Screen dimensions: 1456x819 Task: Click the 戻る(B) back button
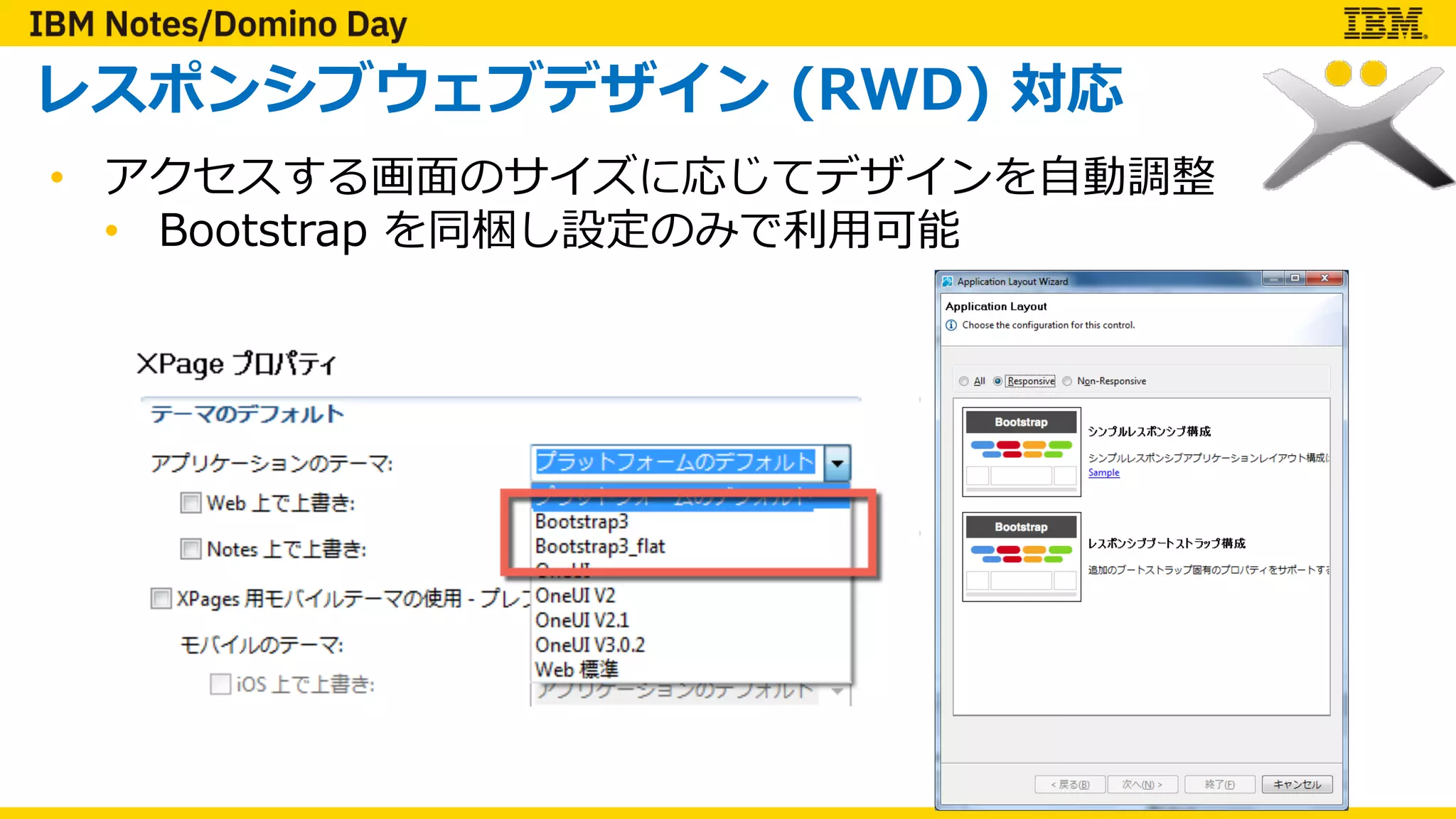(1070, 784)
